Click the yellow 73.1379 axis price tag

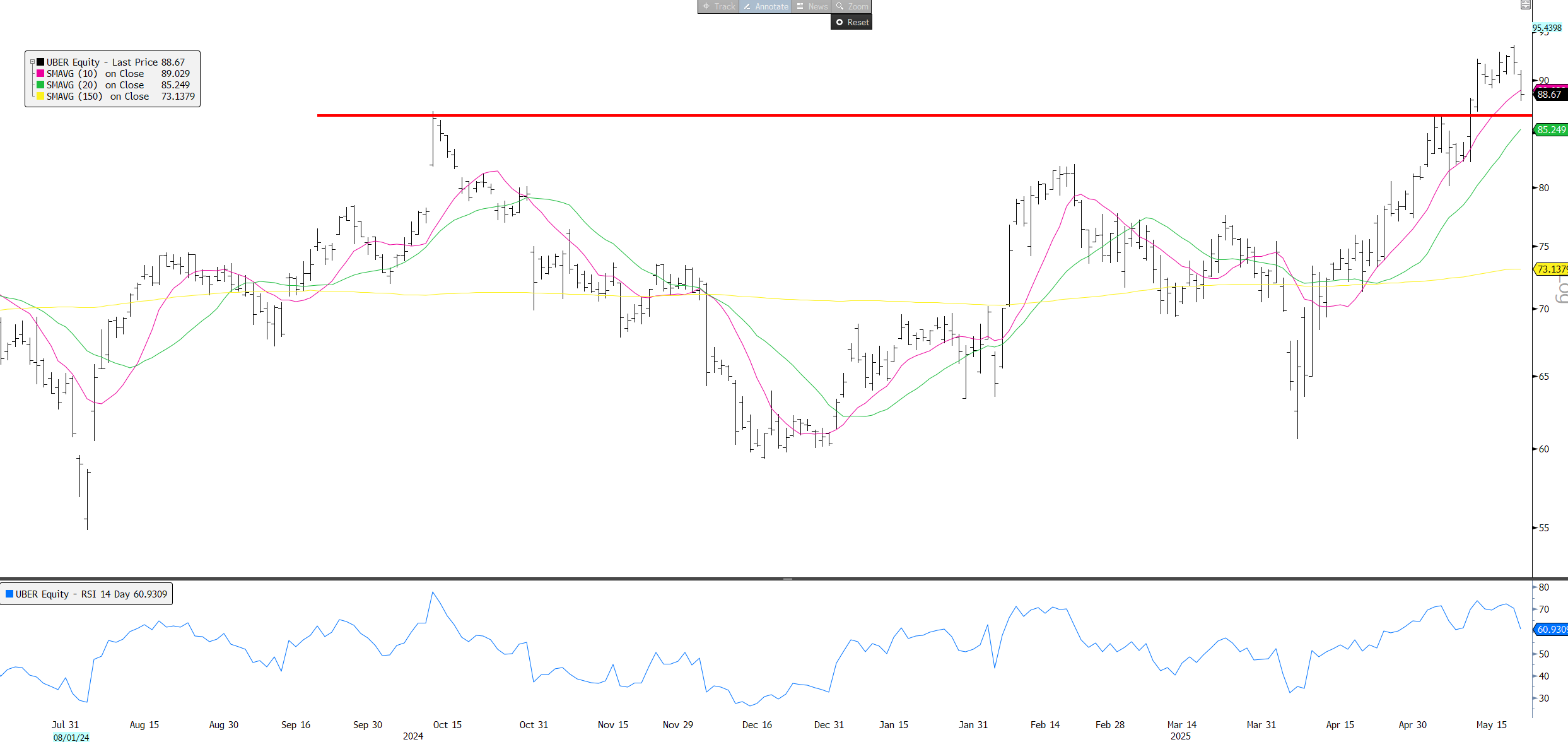(x=1551, y=269)
